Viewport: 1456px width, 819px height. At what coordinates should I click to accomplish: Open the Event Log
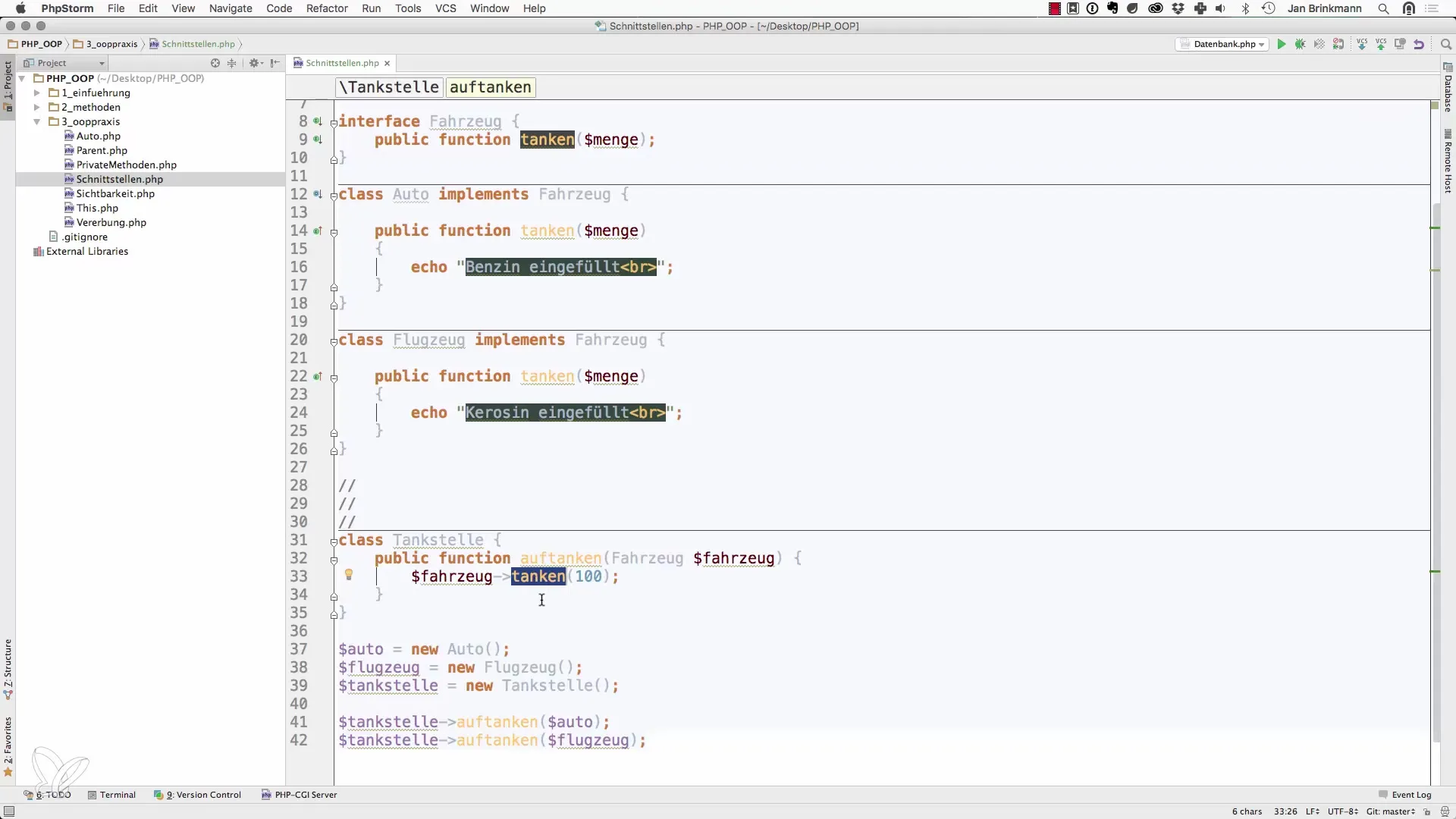1404,795
